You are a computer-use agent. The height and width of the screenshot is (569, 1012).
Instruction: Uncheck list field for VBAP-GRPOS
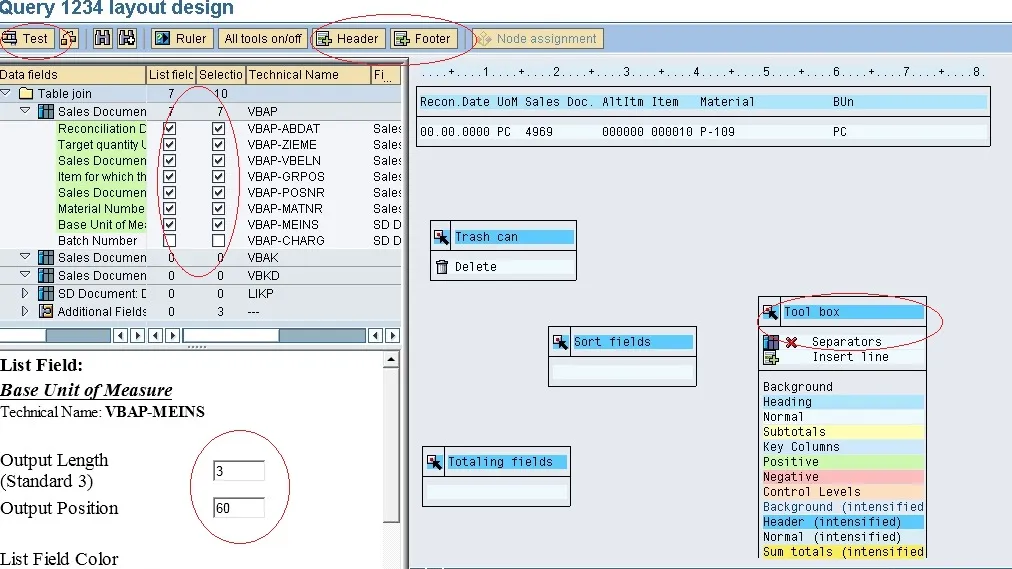tap(170, 176)
